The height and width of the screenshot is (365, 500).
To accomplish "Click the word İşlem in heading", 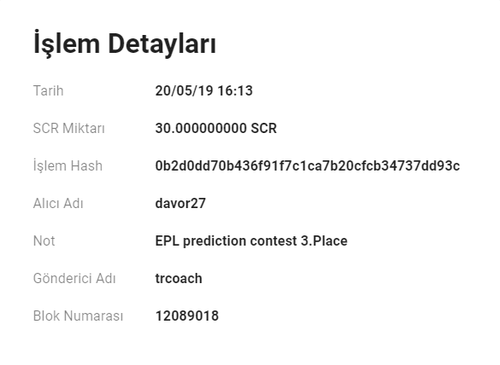I will (x=67, y=44).
